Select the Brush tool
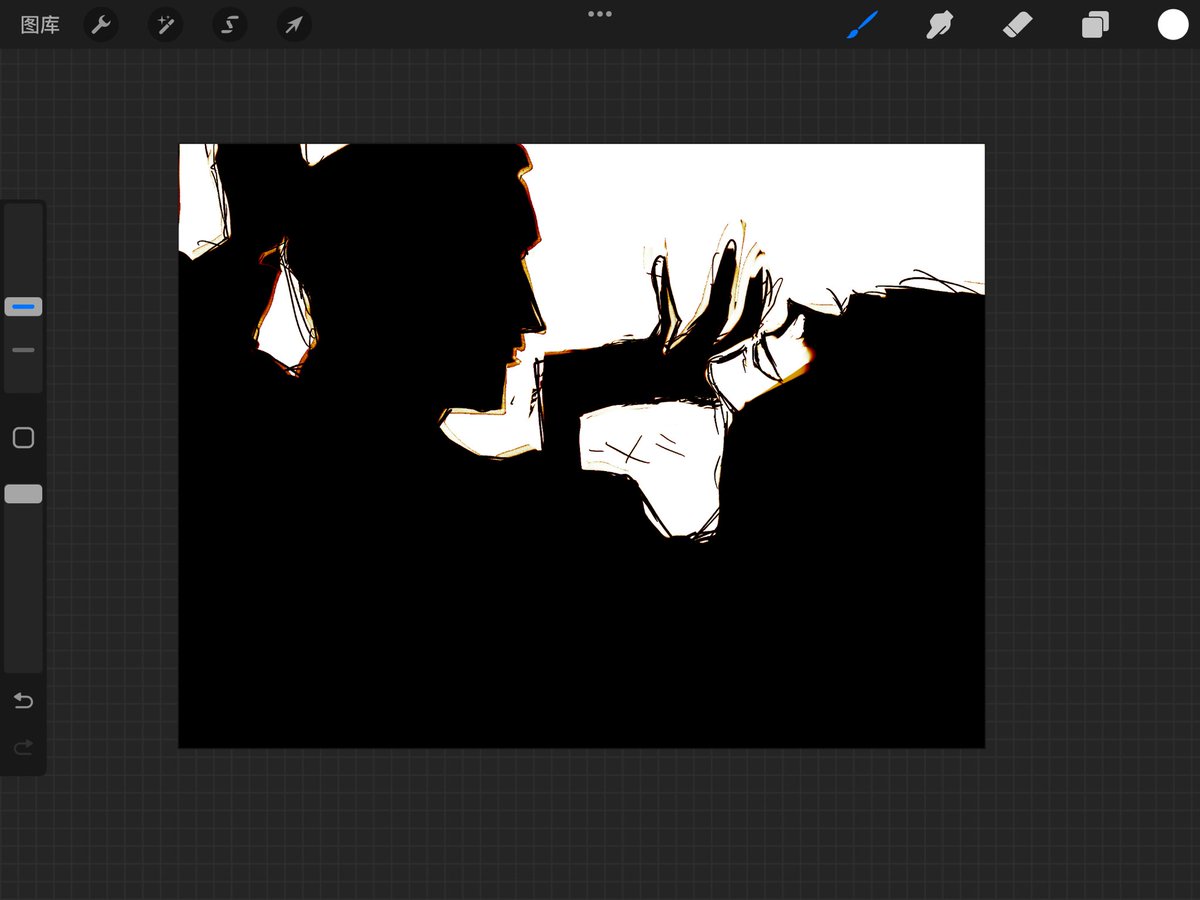The width and height of the screenshot is (1200, 900). 862,25
